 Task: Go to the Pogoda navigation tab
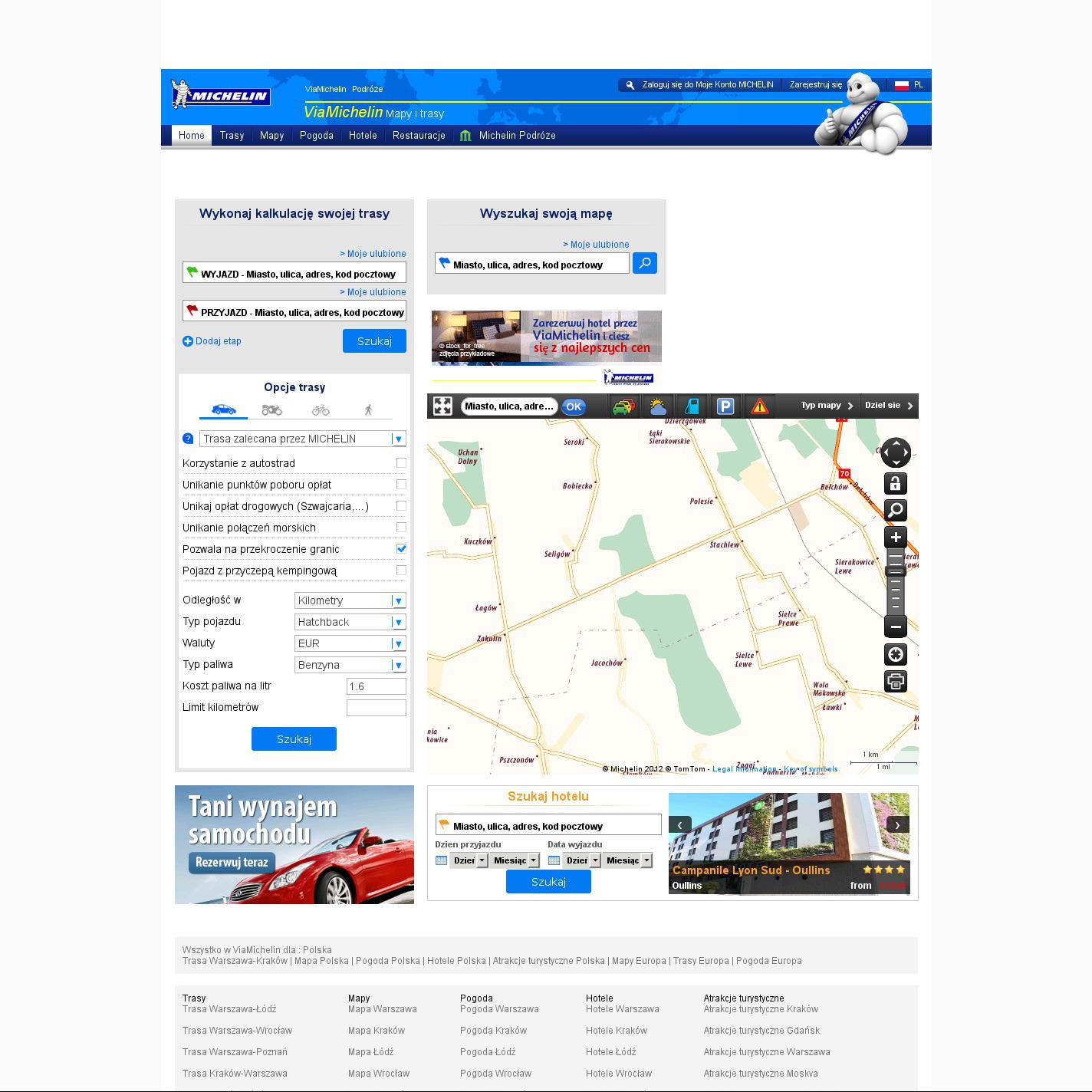point(316,136)
